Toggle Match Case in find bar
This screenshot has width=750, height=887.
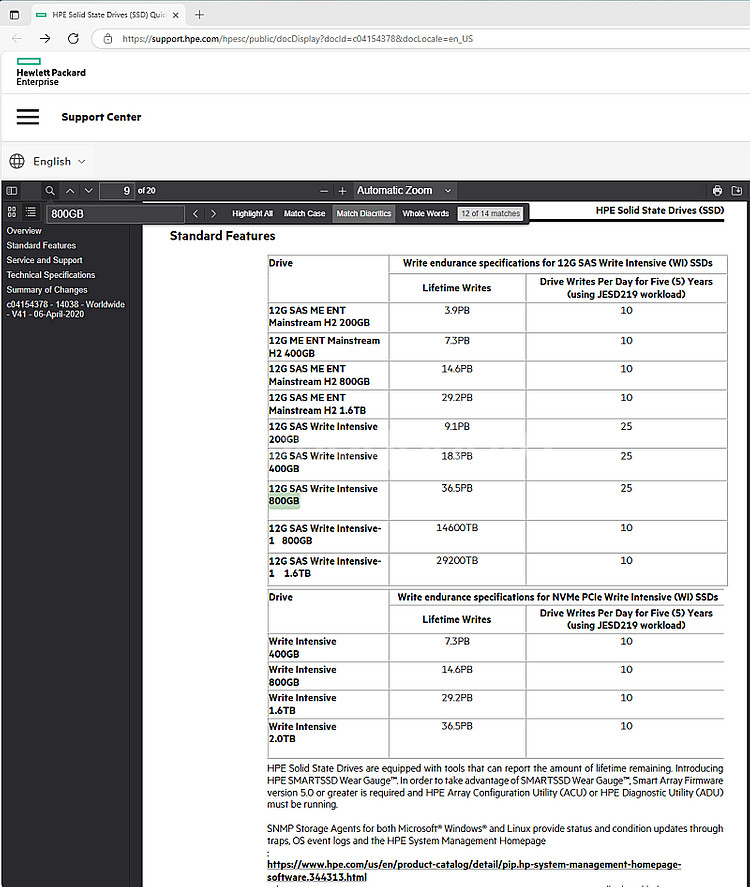(x=304, y=213)
